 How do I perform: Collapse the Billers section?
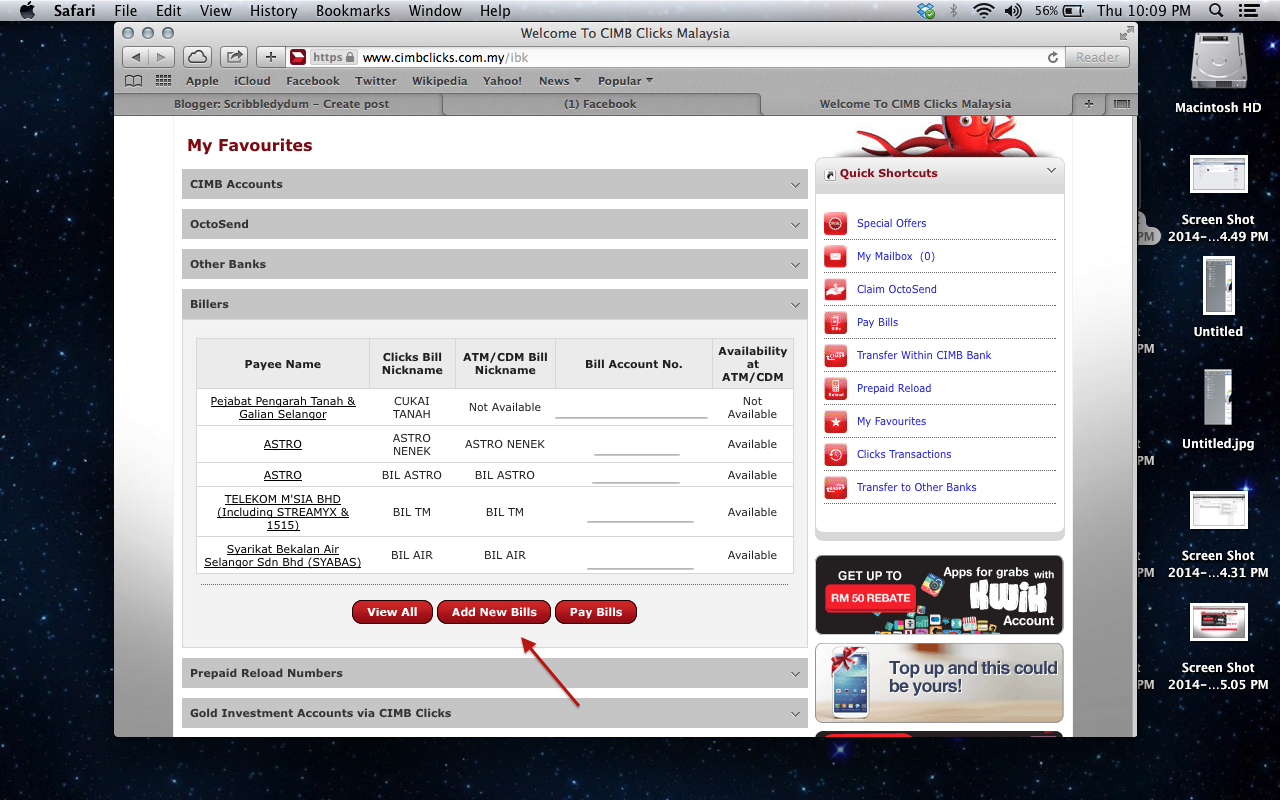(x=495, y=304)
